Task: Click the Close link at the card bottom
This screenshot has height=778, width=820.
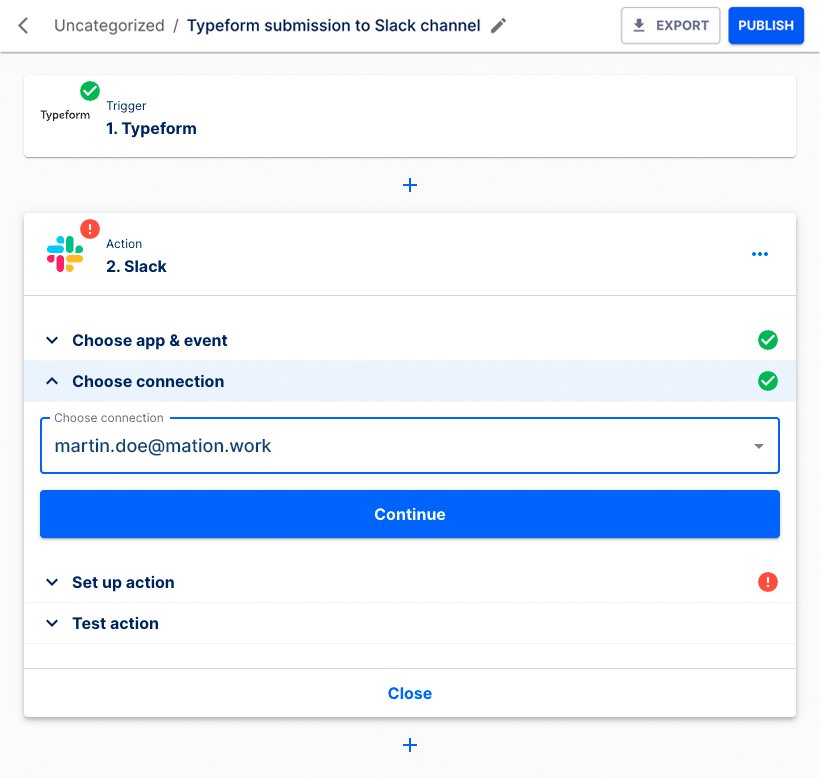Action: [410, 693]
